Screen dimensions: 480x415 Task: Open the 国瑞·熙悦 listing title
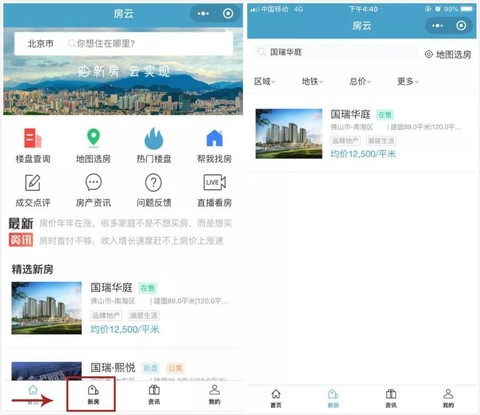point(113,368)
